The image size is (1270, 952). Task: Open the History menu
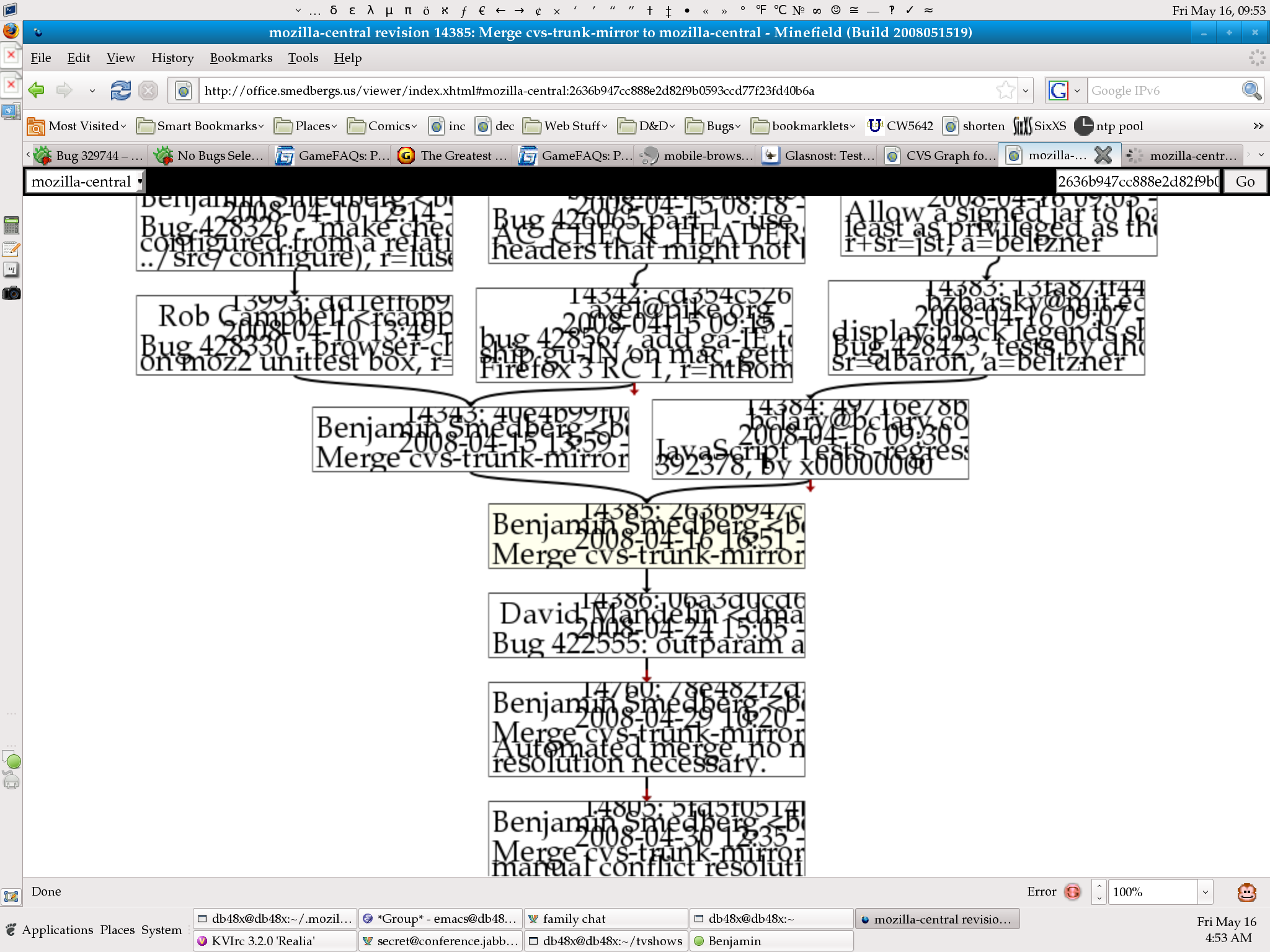coord(172,58)
